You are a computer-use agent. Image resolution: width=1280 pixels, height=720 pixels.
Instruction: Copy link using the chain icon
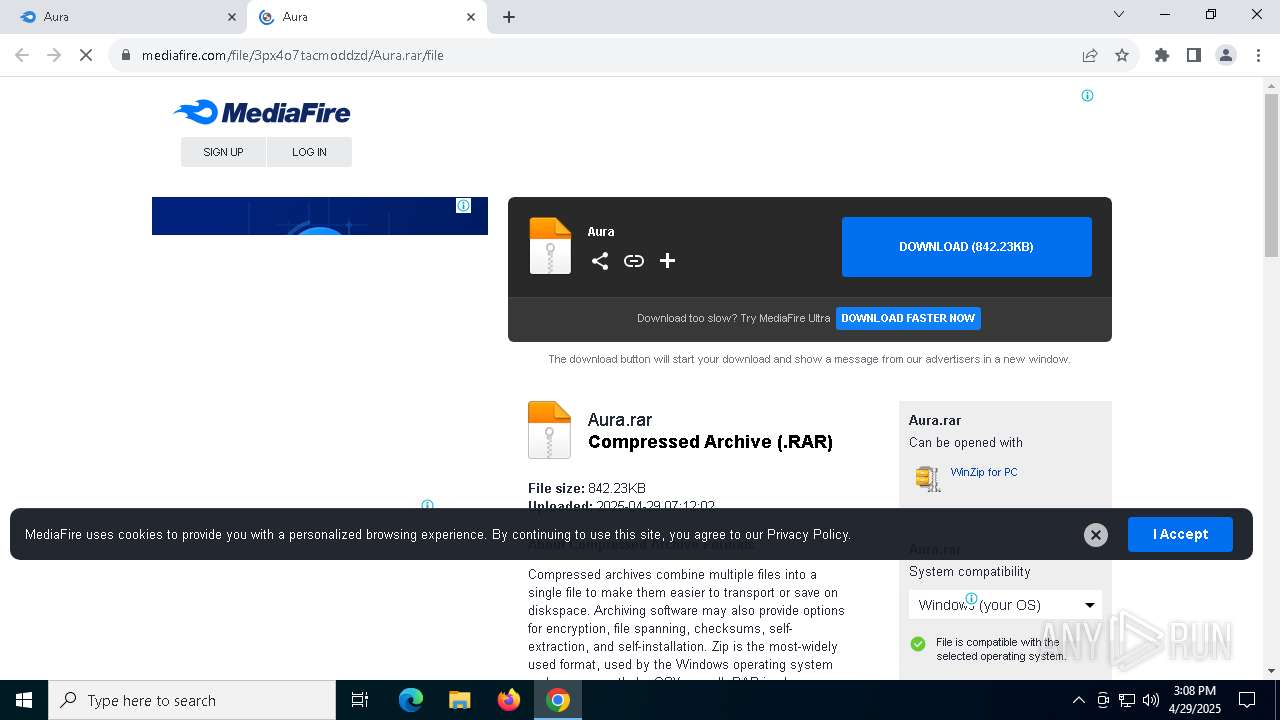[634, 261]
